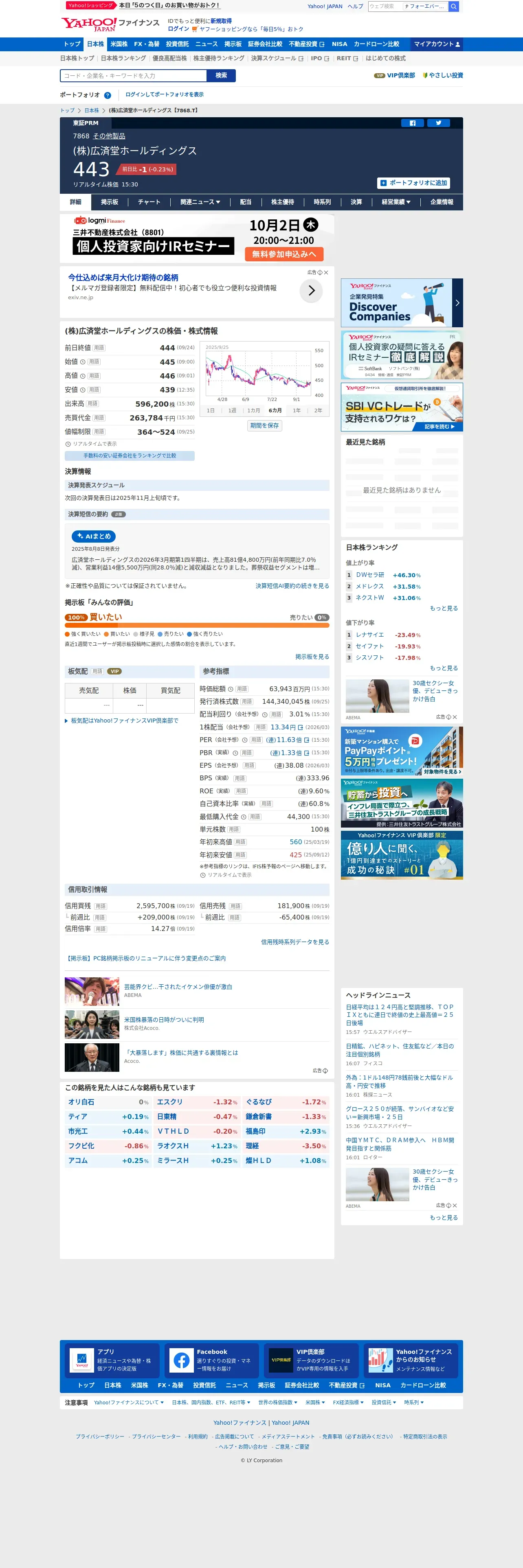
Task: Select the 2年 chart period
Action: (318, 411)
